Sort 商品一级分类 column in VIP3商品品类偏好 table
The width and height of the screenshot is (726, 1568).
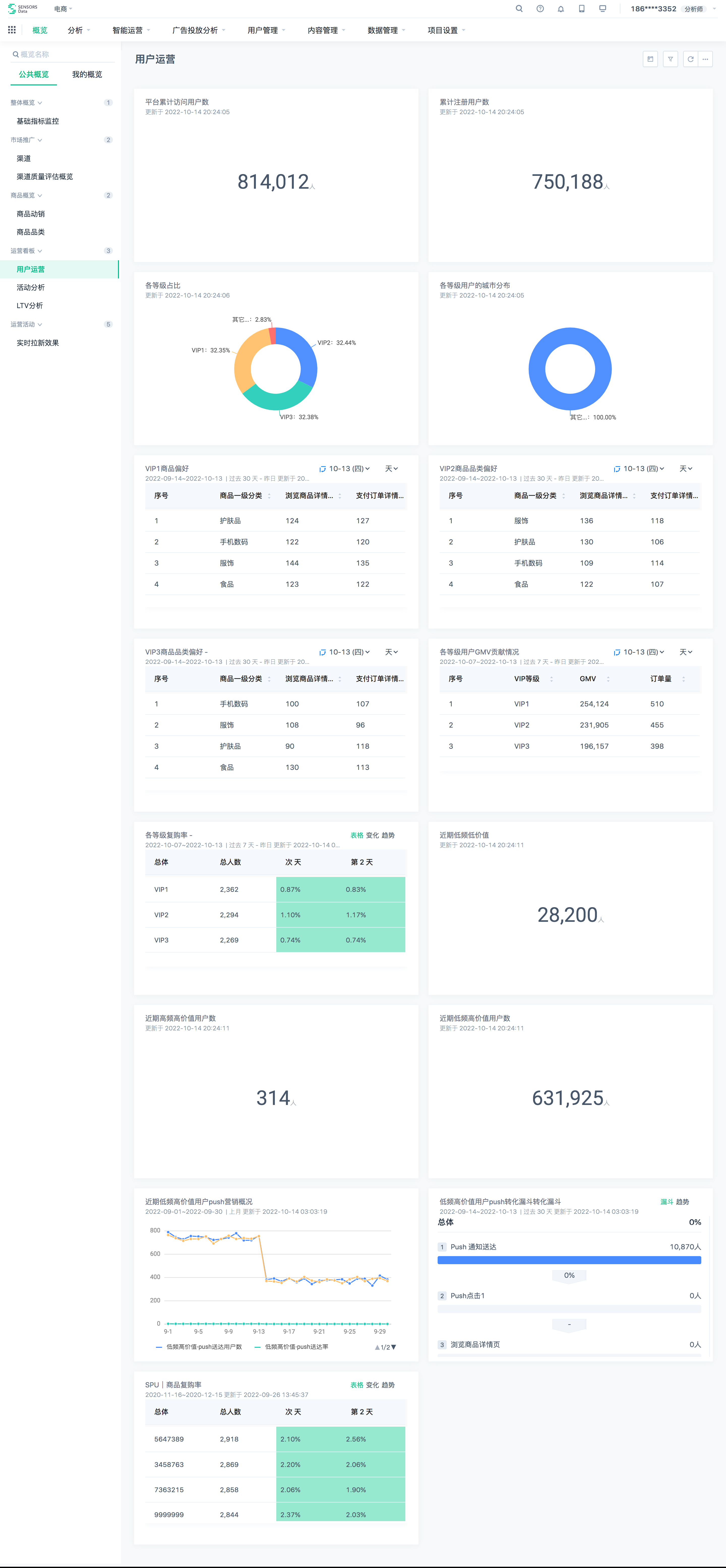click(x=269, y=679)
